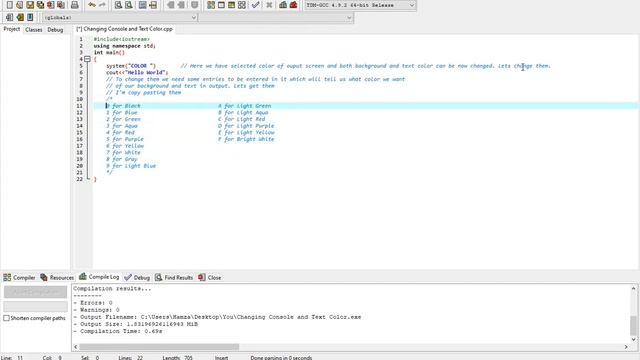Open the Find Results bottom tab

click(174, 278)
